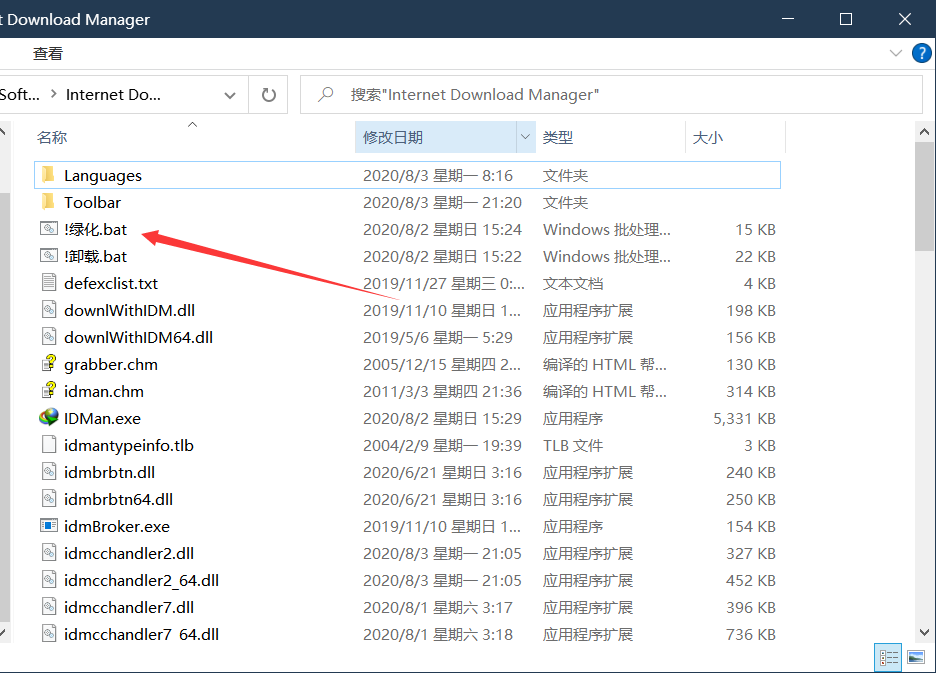Click the search magnifier icon
The width and height of the screenshot is (936, 673).
tap(325, 94)
